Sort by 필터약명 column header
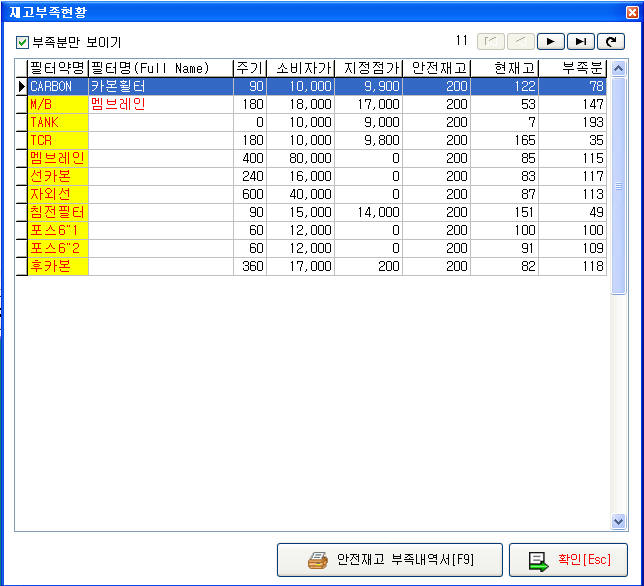Screen dimensions: 644x586 point(58,68)
